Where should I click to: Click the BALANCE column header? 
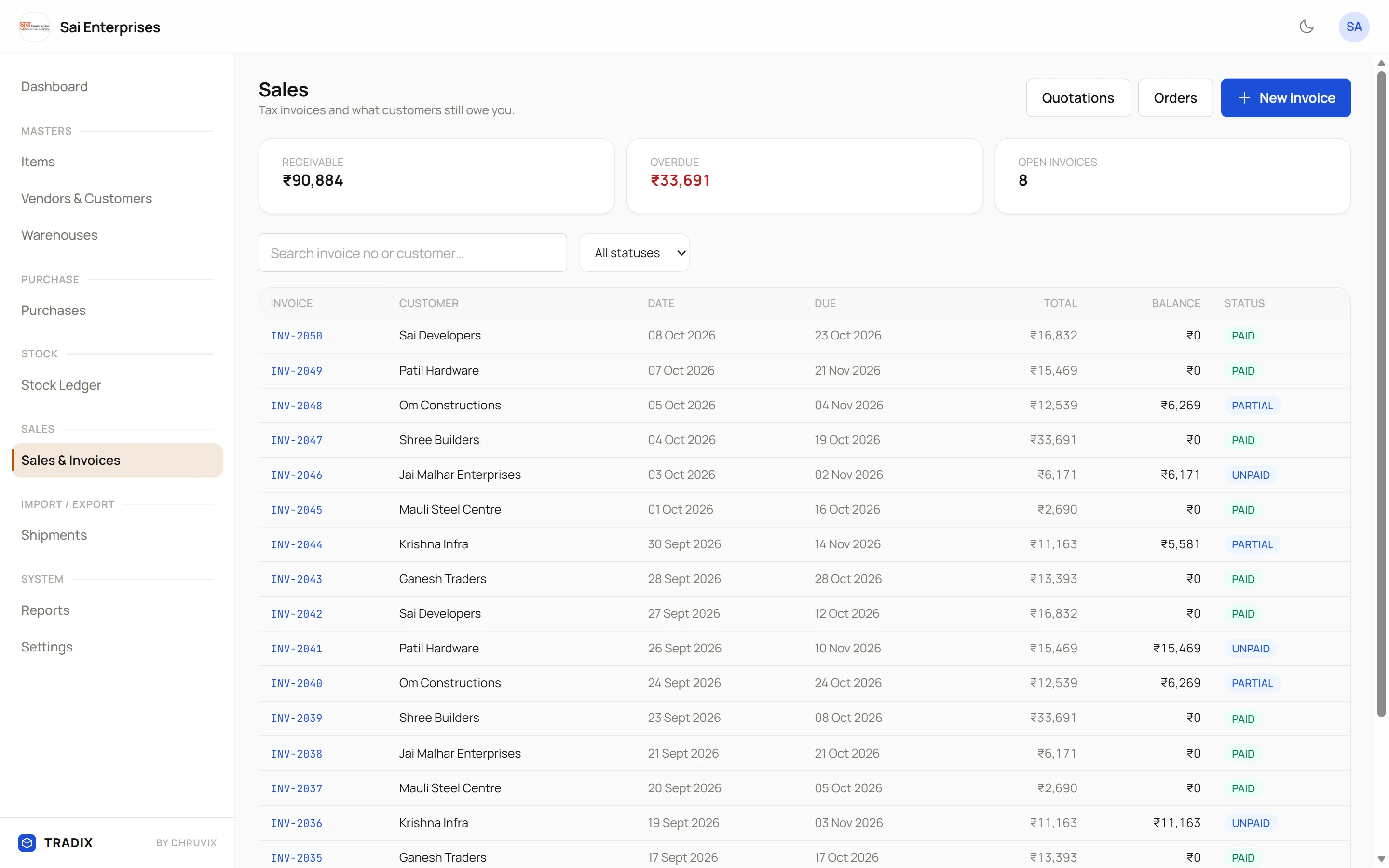(1175, 304)
